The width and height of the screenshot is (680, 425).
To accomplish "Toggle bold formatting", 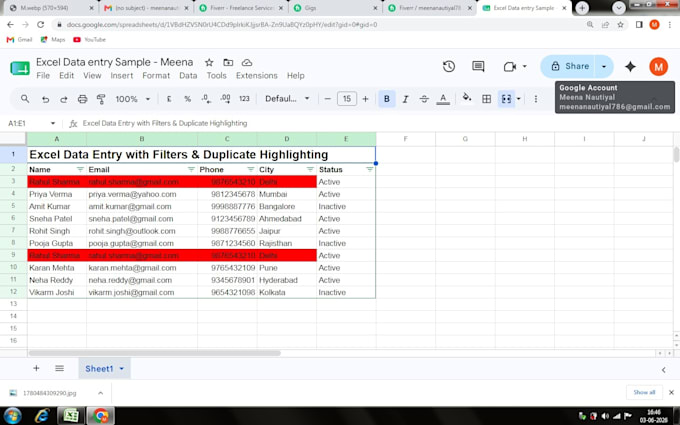I will click(386, 99).
